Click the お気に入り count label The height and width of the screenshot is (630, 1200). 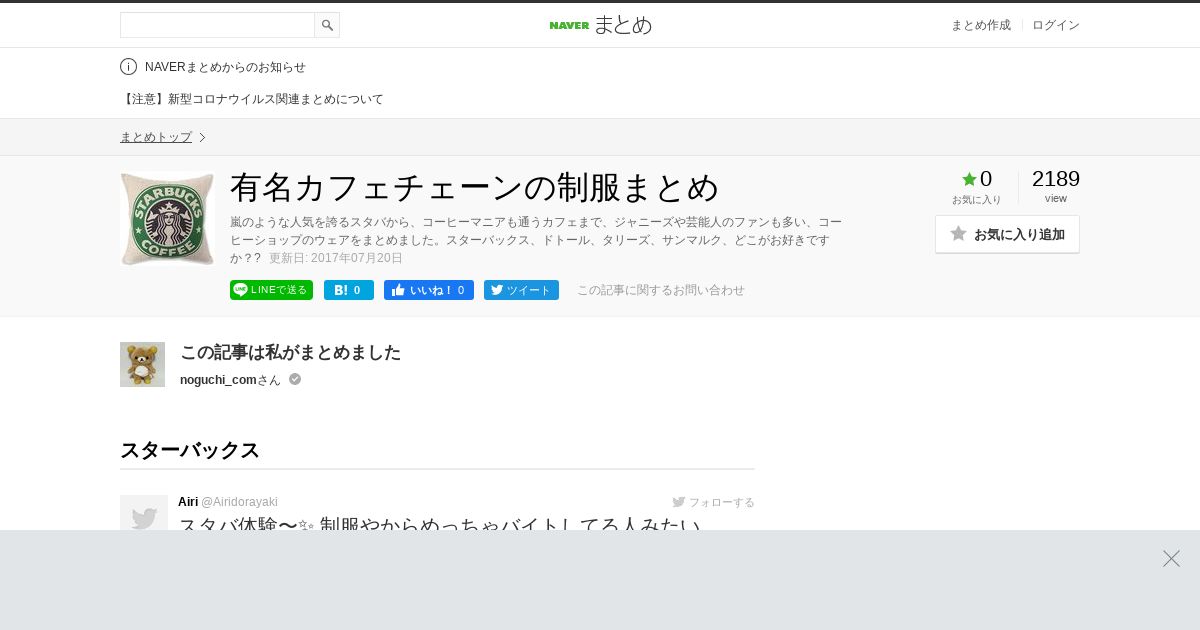pyautogui.click(x=976, y=200)
